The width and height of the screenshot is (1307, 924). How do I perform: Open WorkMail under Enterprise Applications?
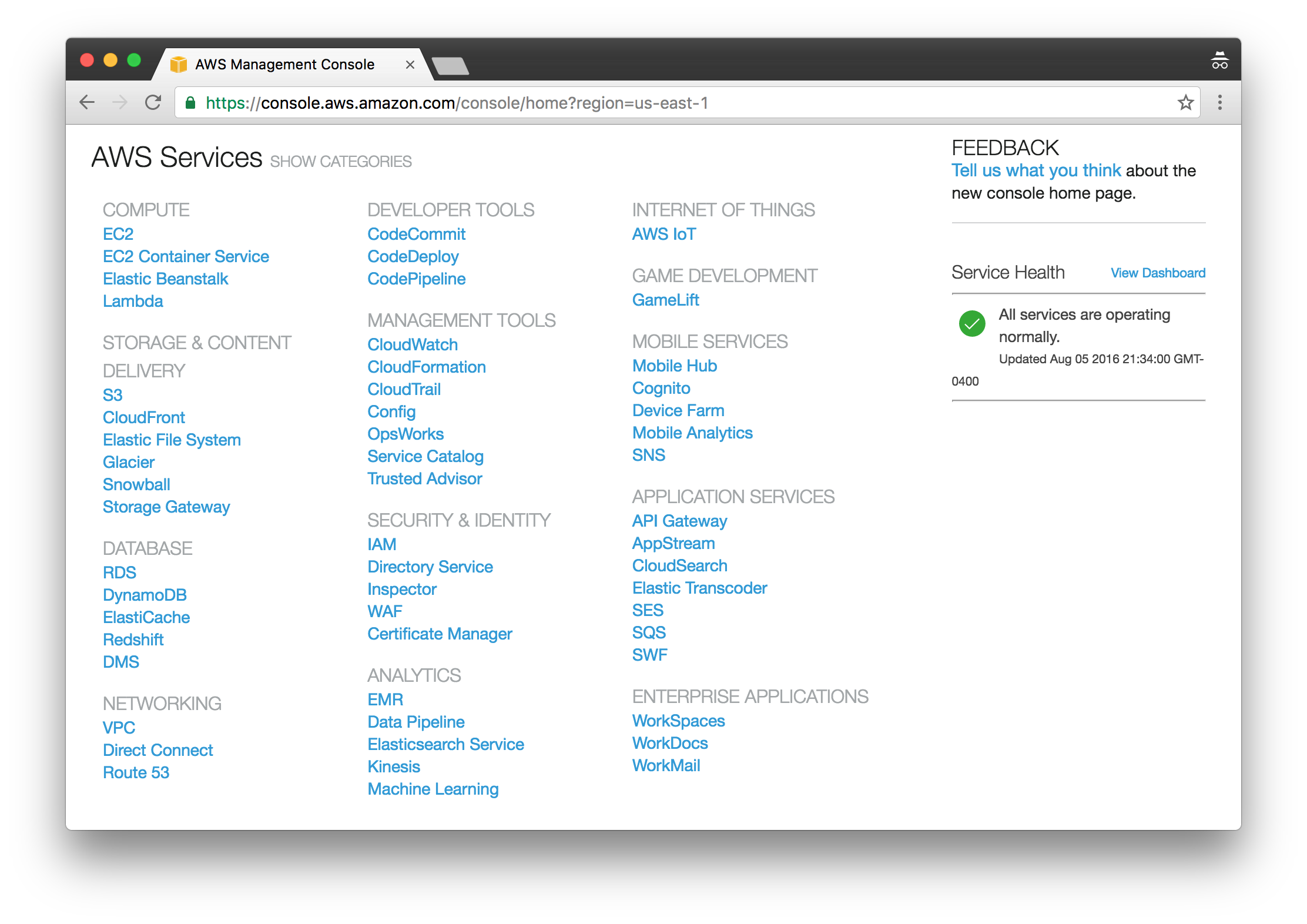pyautogui.click(x=666, y=765)
